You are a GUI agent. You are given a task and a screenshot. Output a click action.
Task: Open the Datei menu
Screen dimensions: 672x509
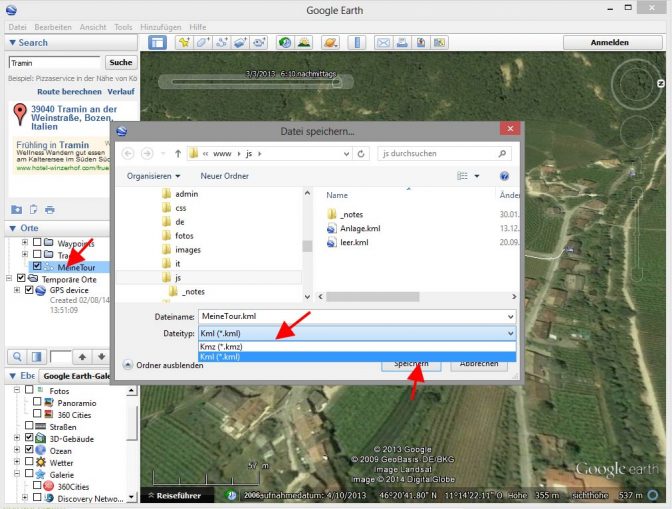point(18,27)
